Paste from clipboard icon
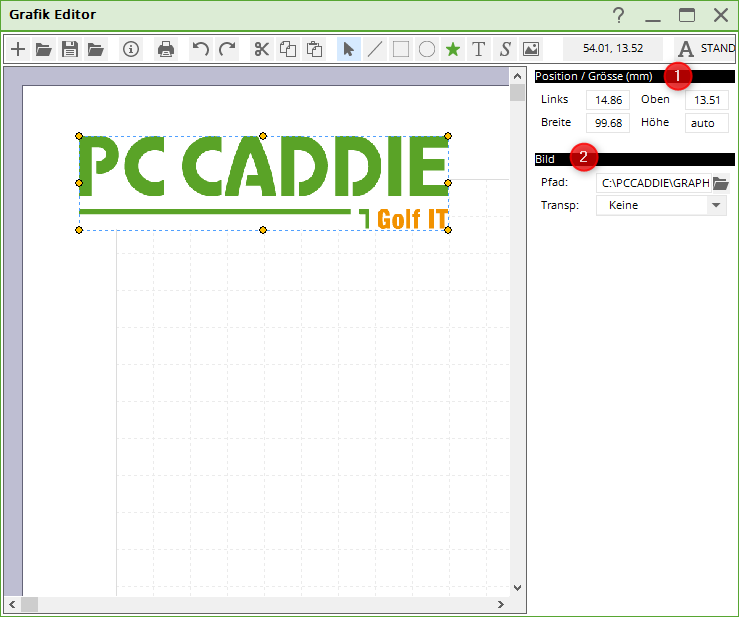 coord(314,49)
